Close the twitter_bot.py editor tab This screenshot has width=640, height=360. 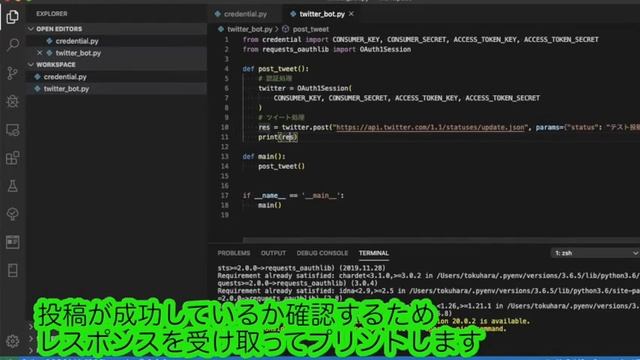pos(351,14)
